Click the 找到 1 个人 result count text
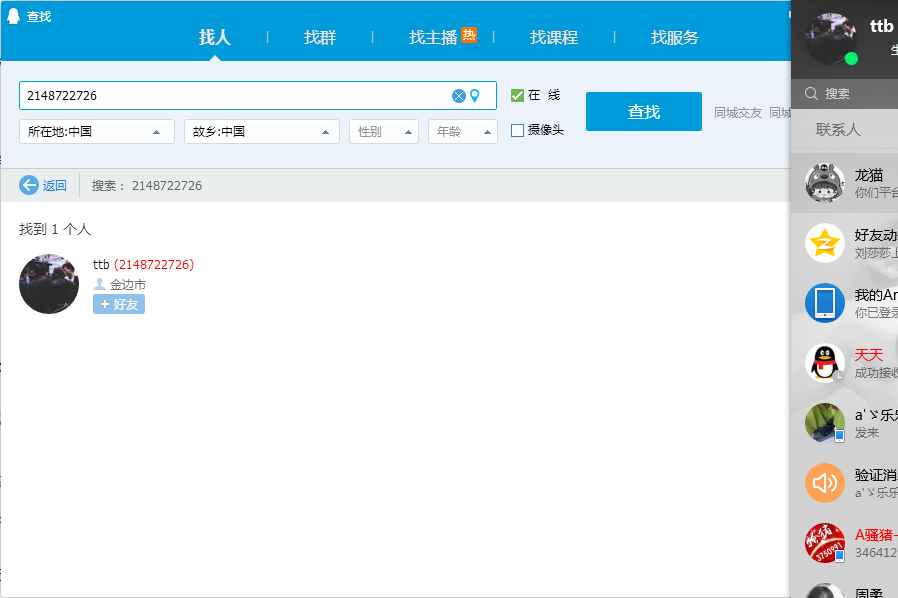Image resolution: width=898 pixels, height=598 pixels. [x=55, y=229]
